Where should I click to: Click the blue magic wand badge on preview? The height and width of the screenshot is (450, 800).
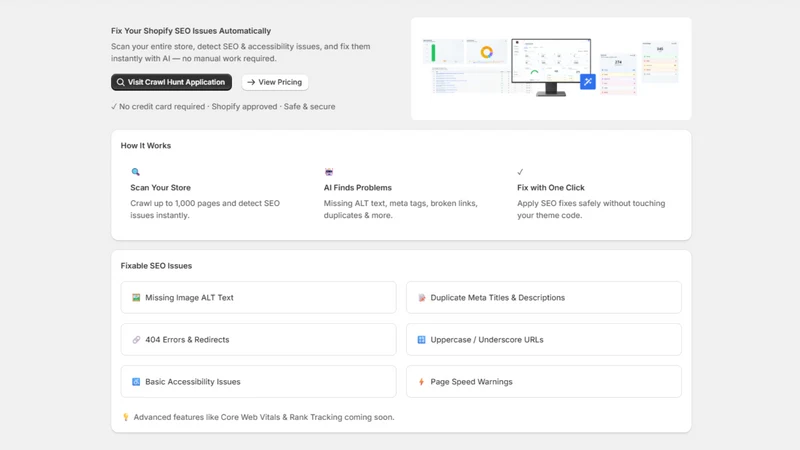click(588, 82)
